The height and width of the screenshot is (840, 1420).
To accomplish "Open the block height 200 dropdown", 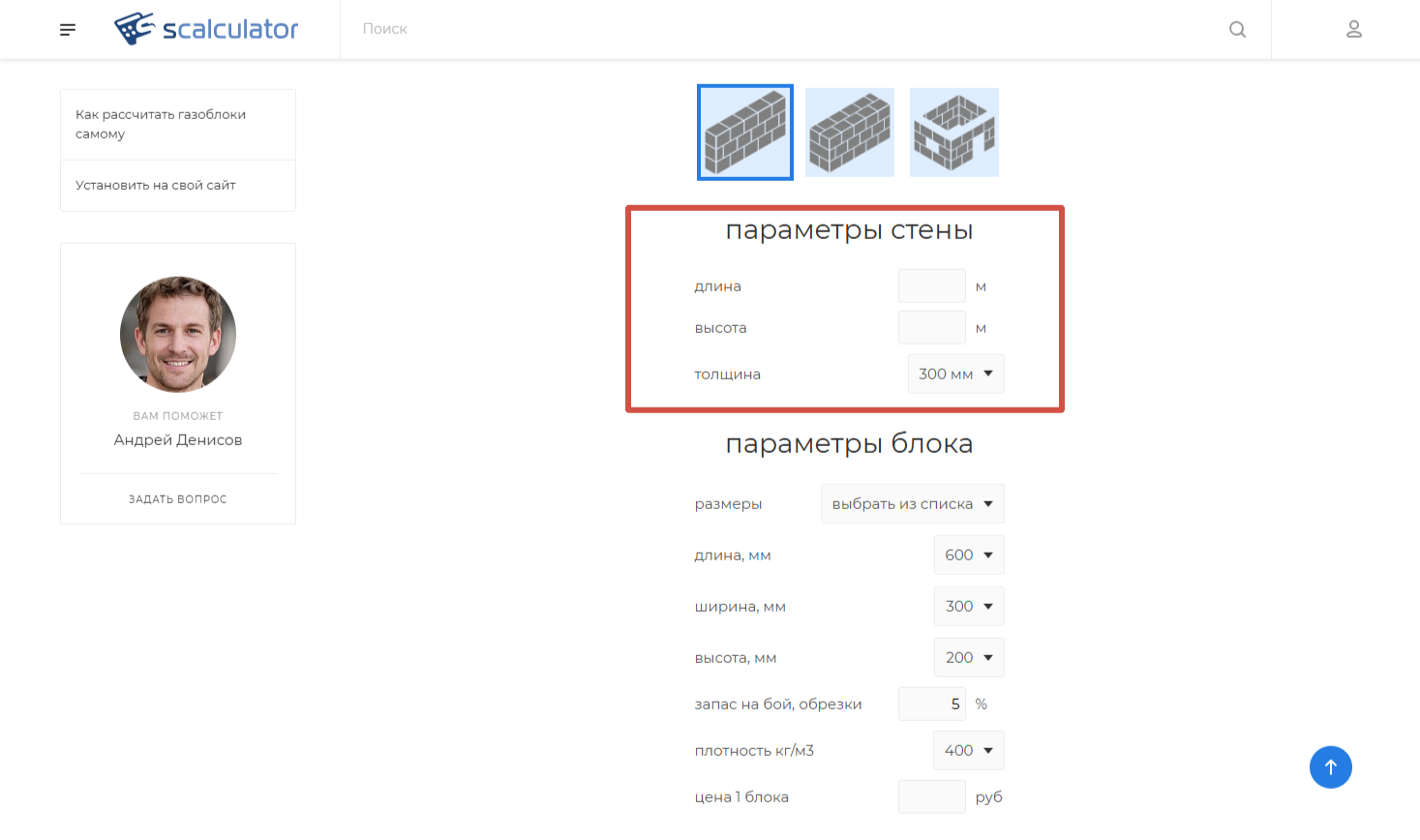I will pos(968,657).
